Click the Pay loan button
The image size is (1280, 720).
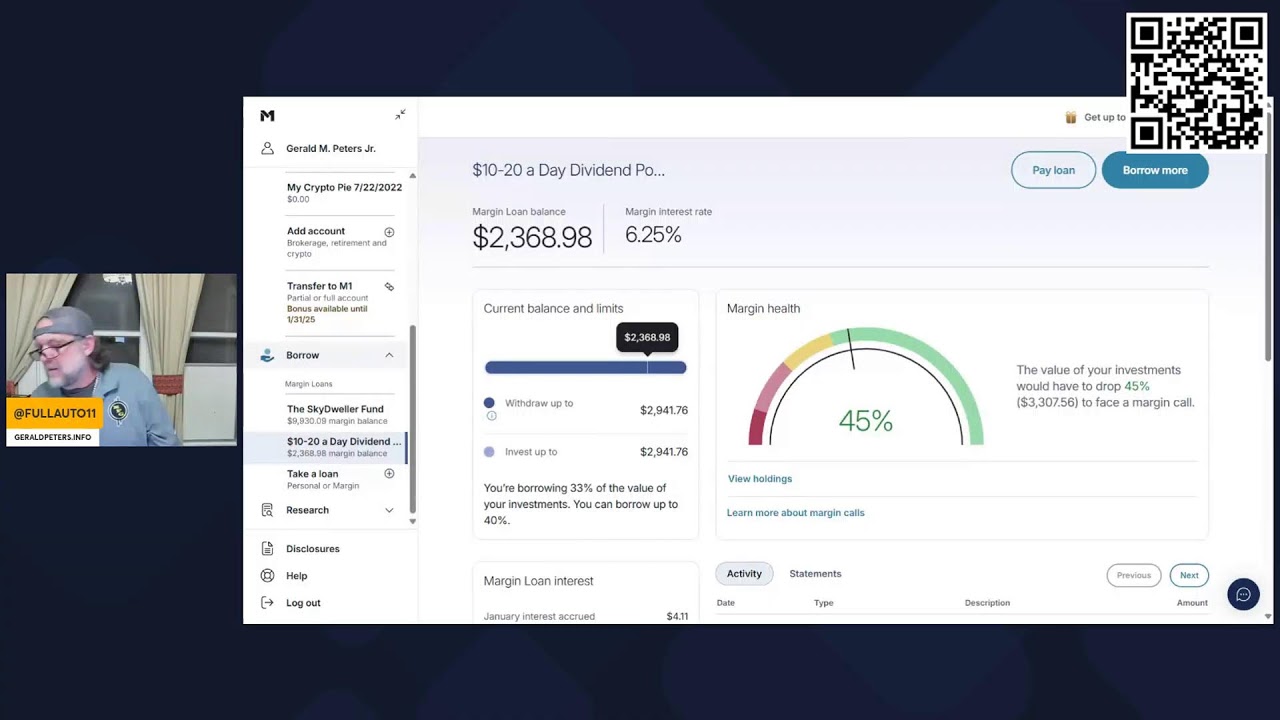1053,170
